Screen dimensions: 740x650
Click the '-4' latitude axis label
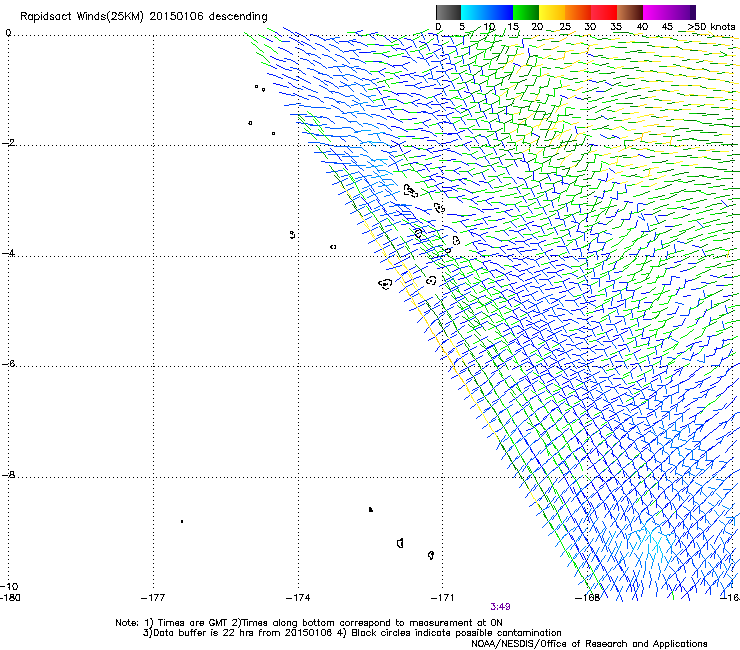click(8, 253)
